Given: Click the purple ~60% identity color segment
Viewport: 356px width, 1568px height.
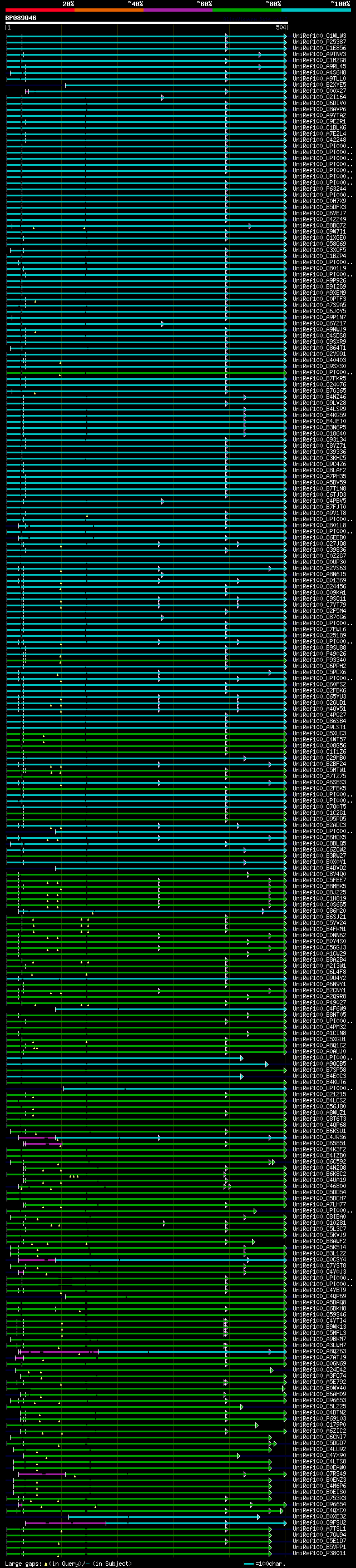Looking at the screenshot, I should point(179,10).
